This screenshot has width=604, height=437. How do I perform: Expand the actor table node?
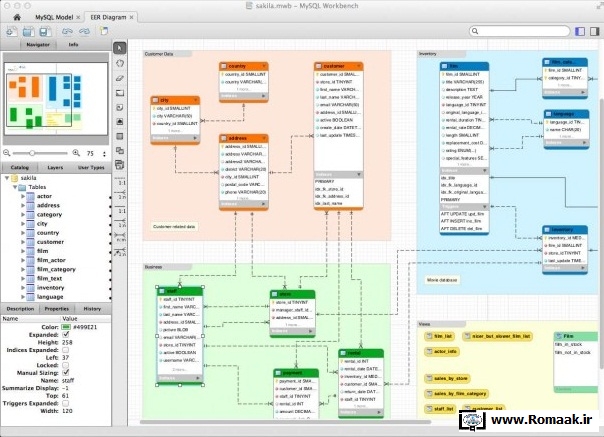click(23, 196)
